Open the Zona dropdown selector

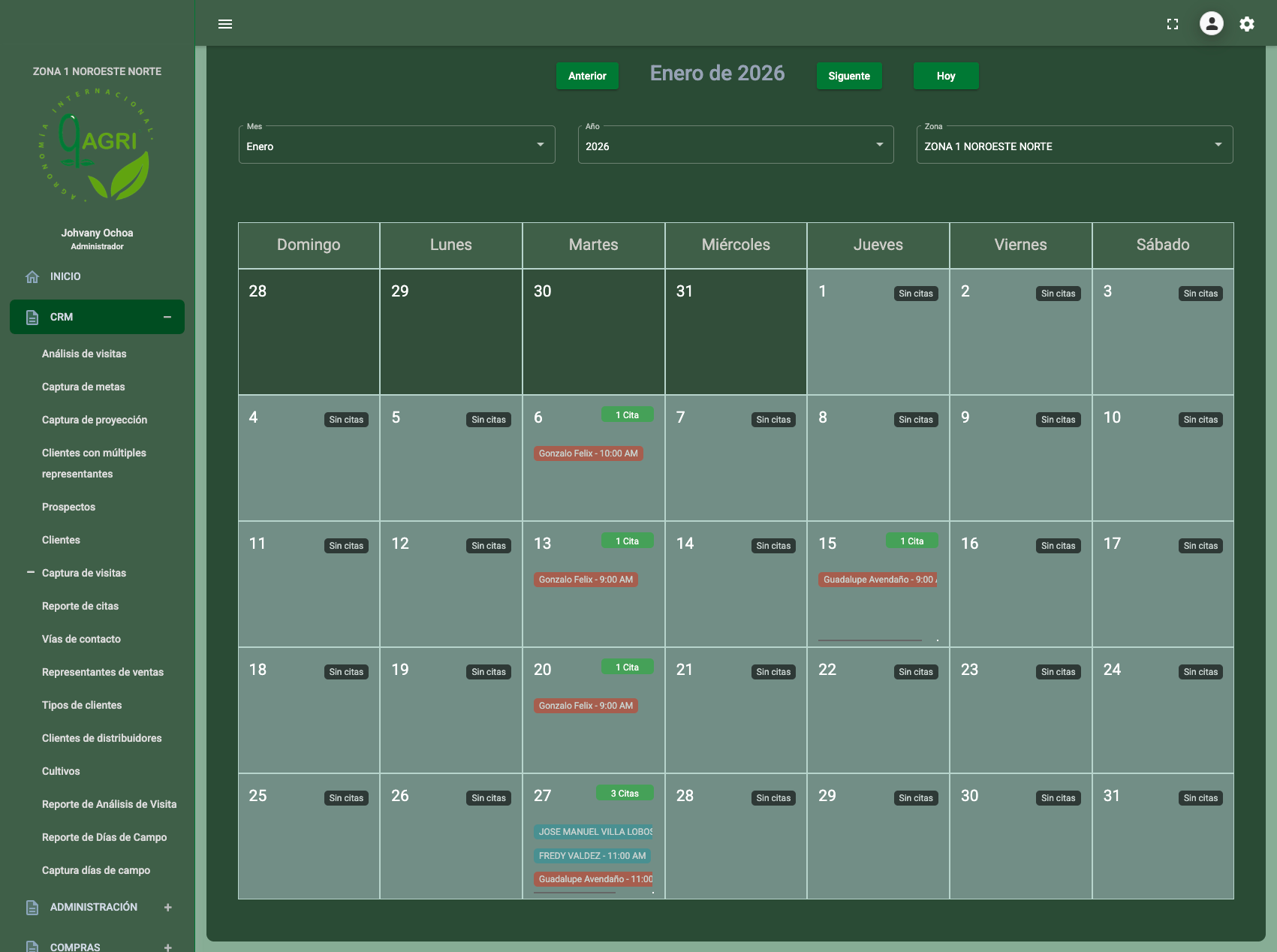[1074, 146]
